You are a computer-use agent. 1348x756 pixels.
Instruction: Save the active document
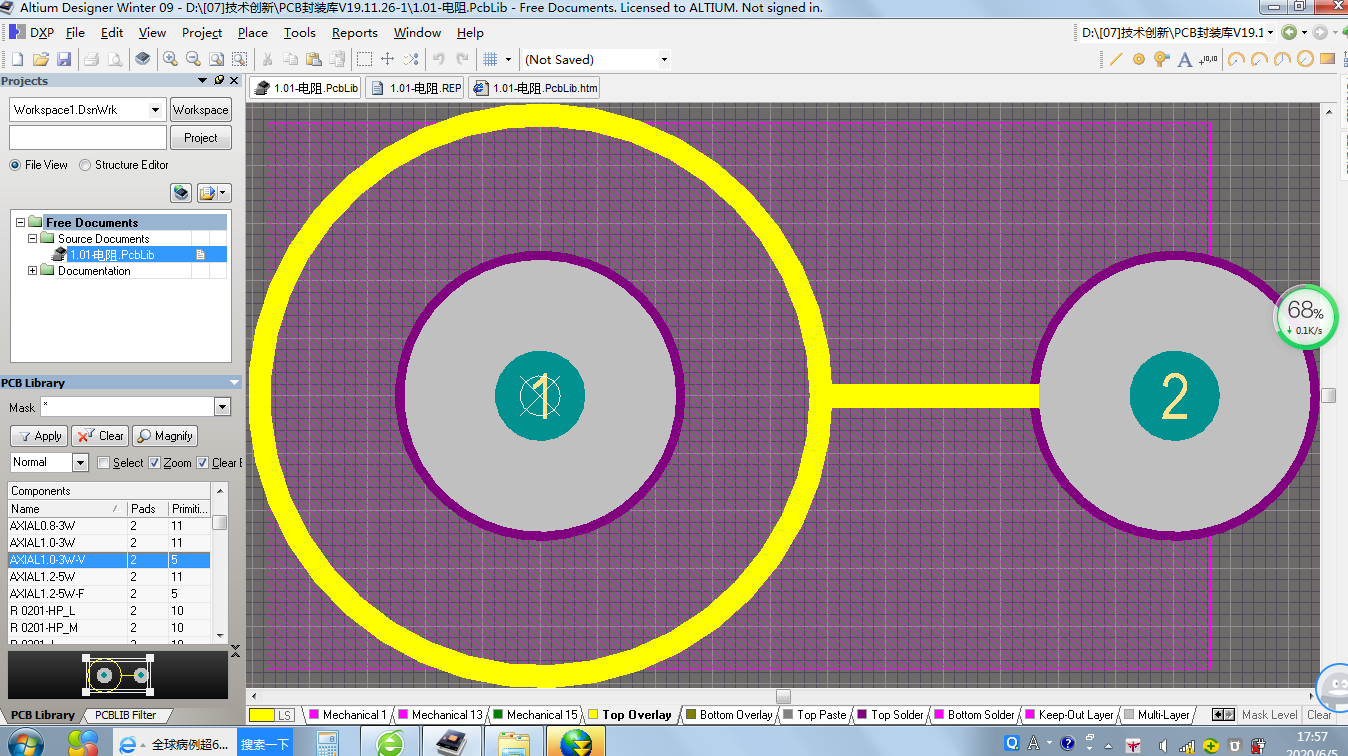pos(64,60)
